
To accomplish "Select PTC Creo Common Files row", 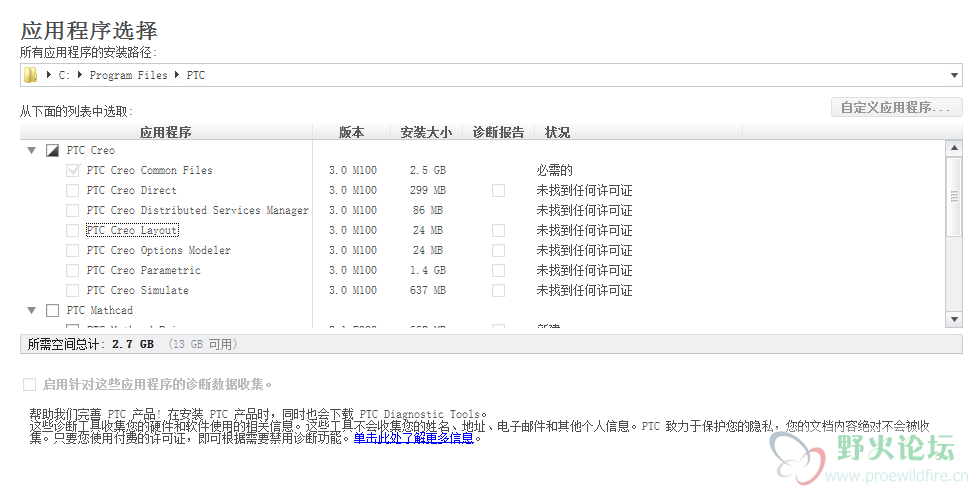I will [150, 170].
